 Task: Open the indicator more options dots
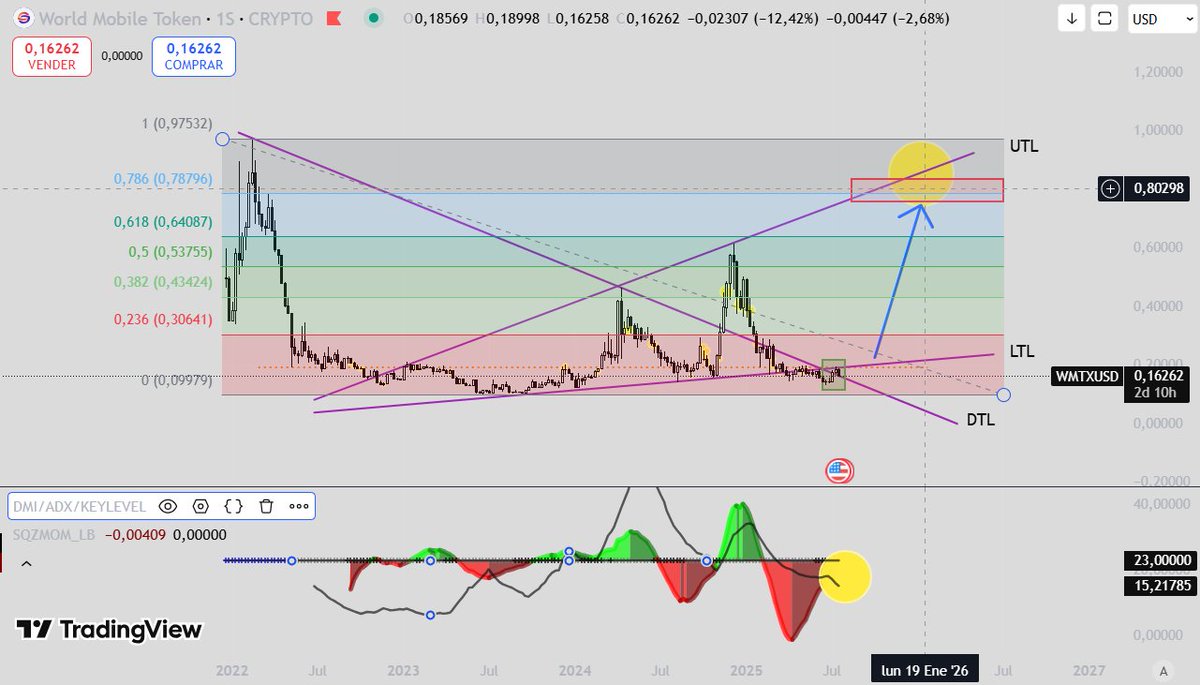298,506
